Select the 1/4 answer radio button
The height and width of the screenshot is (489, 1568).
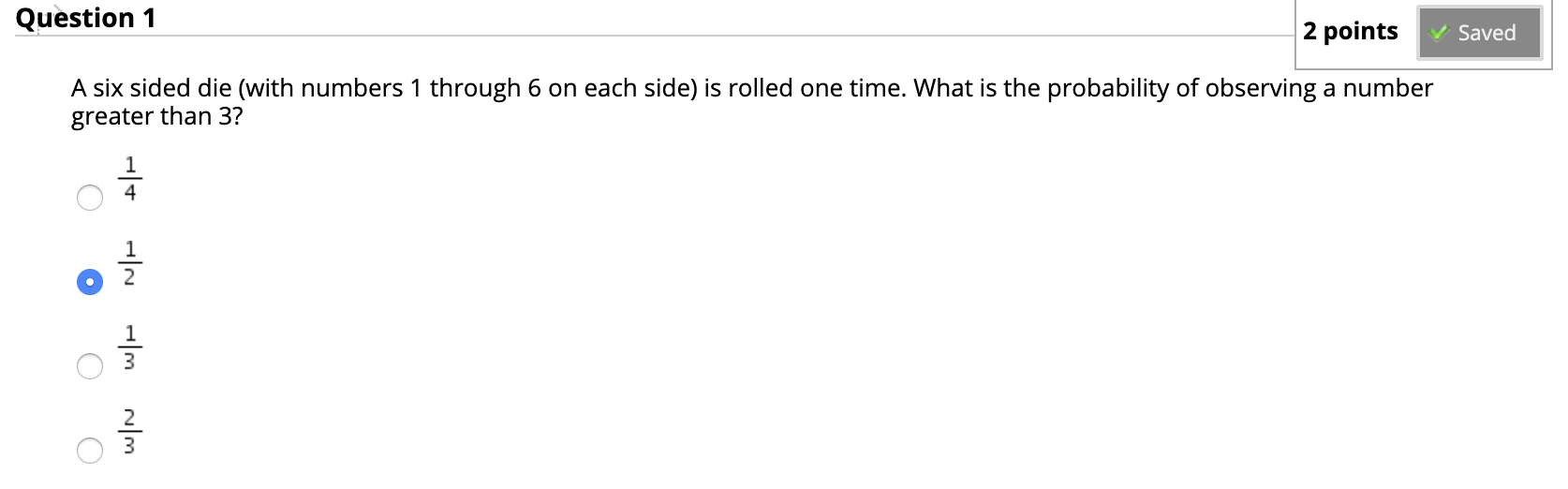tap(90, 198)
